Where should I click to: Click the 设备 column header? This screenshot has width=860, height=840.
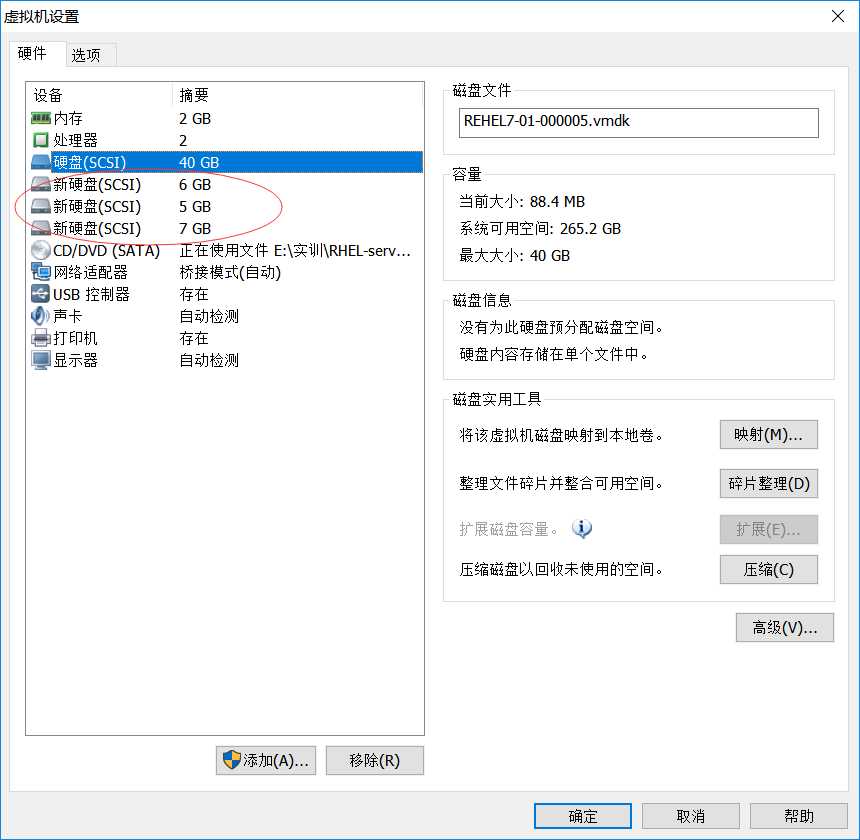(x=48, y=95)
